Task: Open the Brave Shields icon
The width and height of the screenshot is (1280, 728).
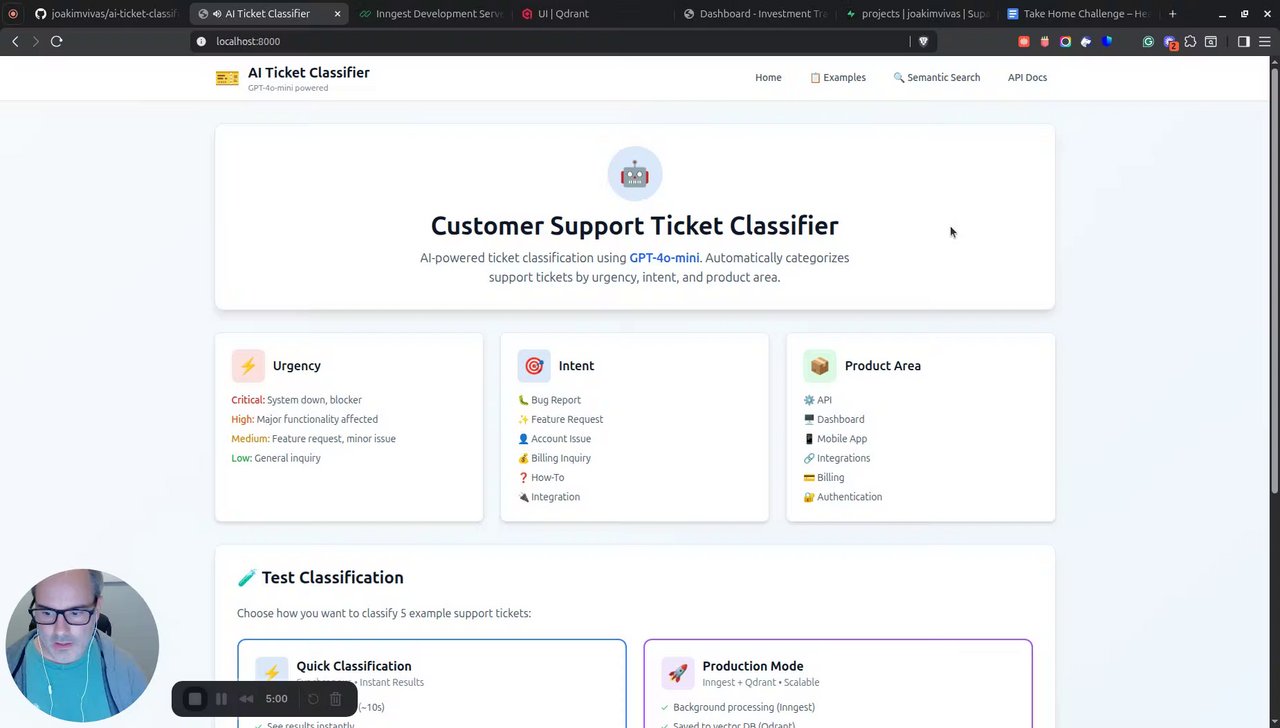Action: 923,41
